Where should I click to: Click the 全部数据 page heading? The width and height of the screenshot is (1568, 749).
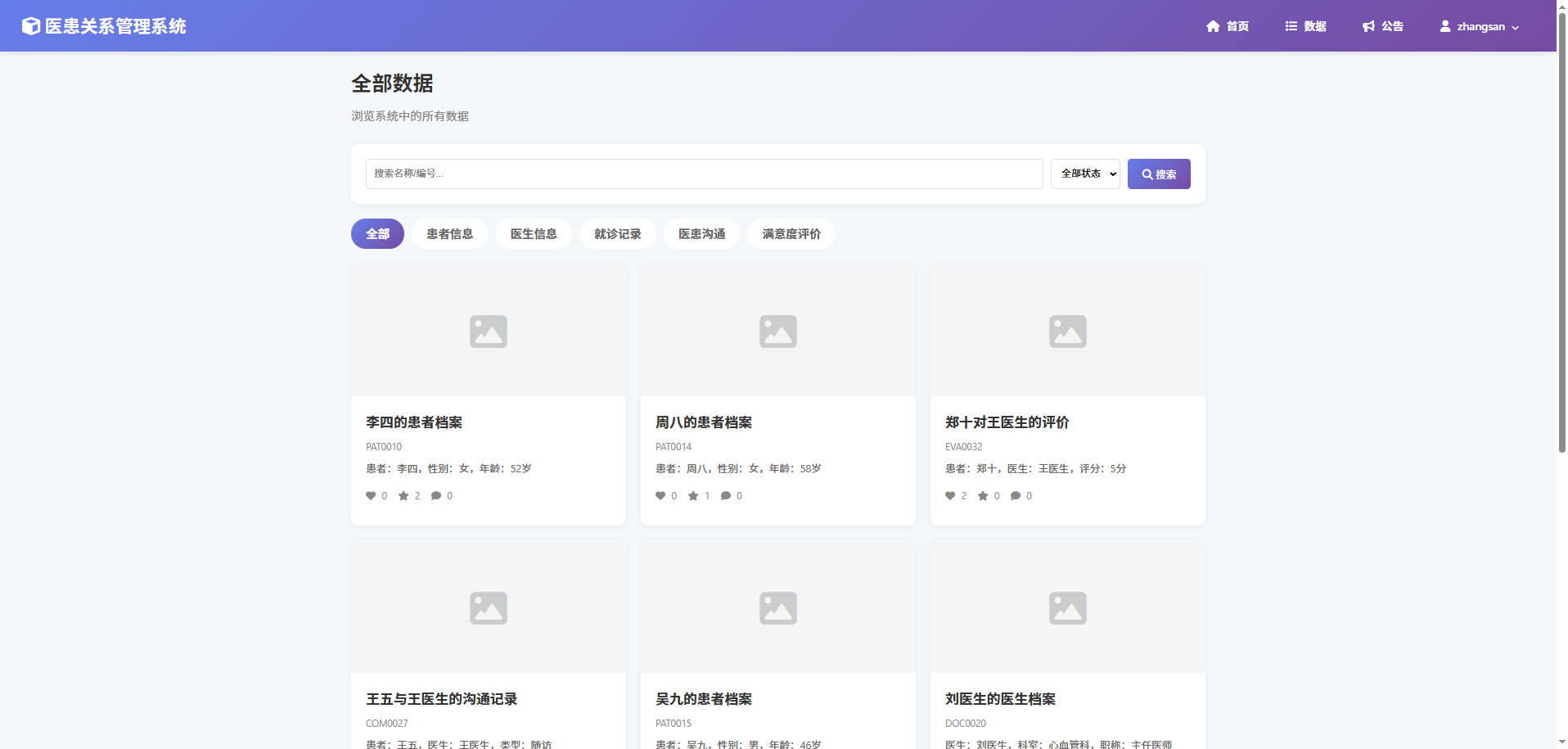pos(393,83)
